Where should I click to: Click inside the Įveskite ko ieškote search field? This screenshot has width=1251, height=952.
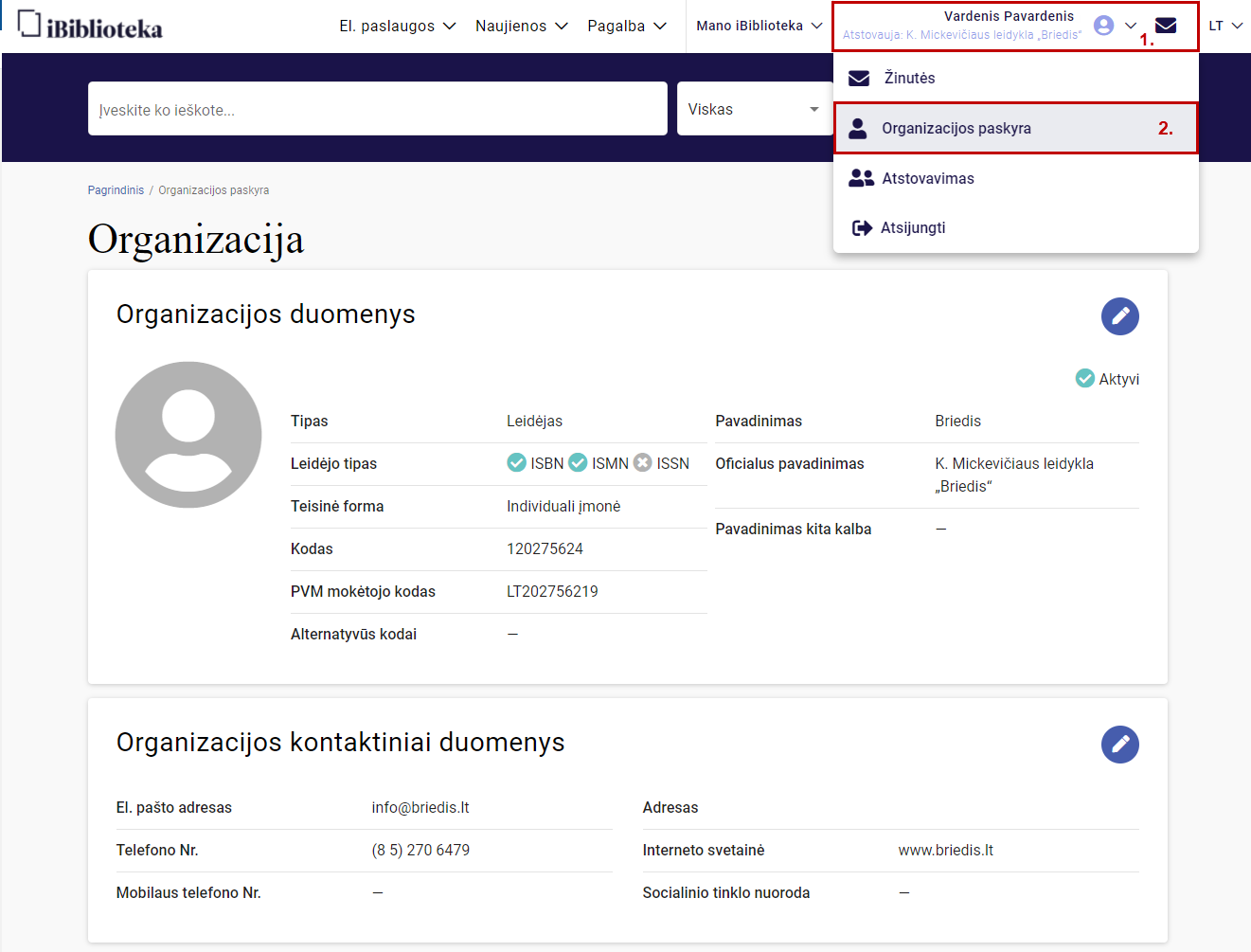click(x=378, y=109)
